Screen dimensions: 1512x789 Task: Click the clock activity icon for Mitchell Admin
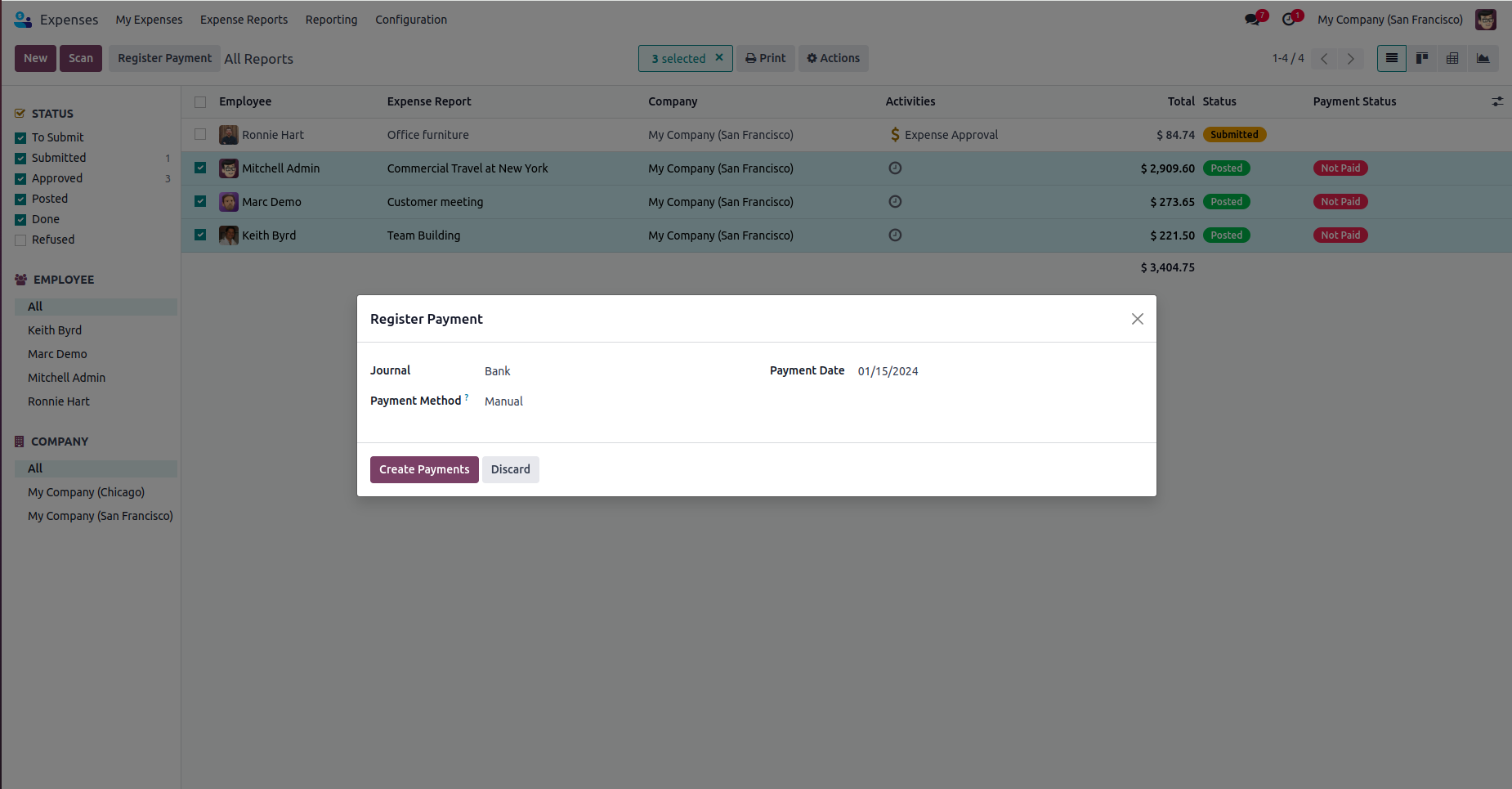(895, 168)
